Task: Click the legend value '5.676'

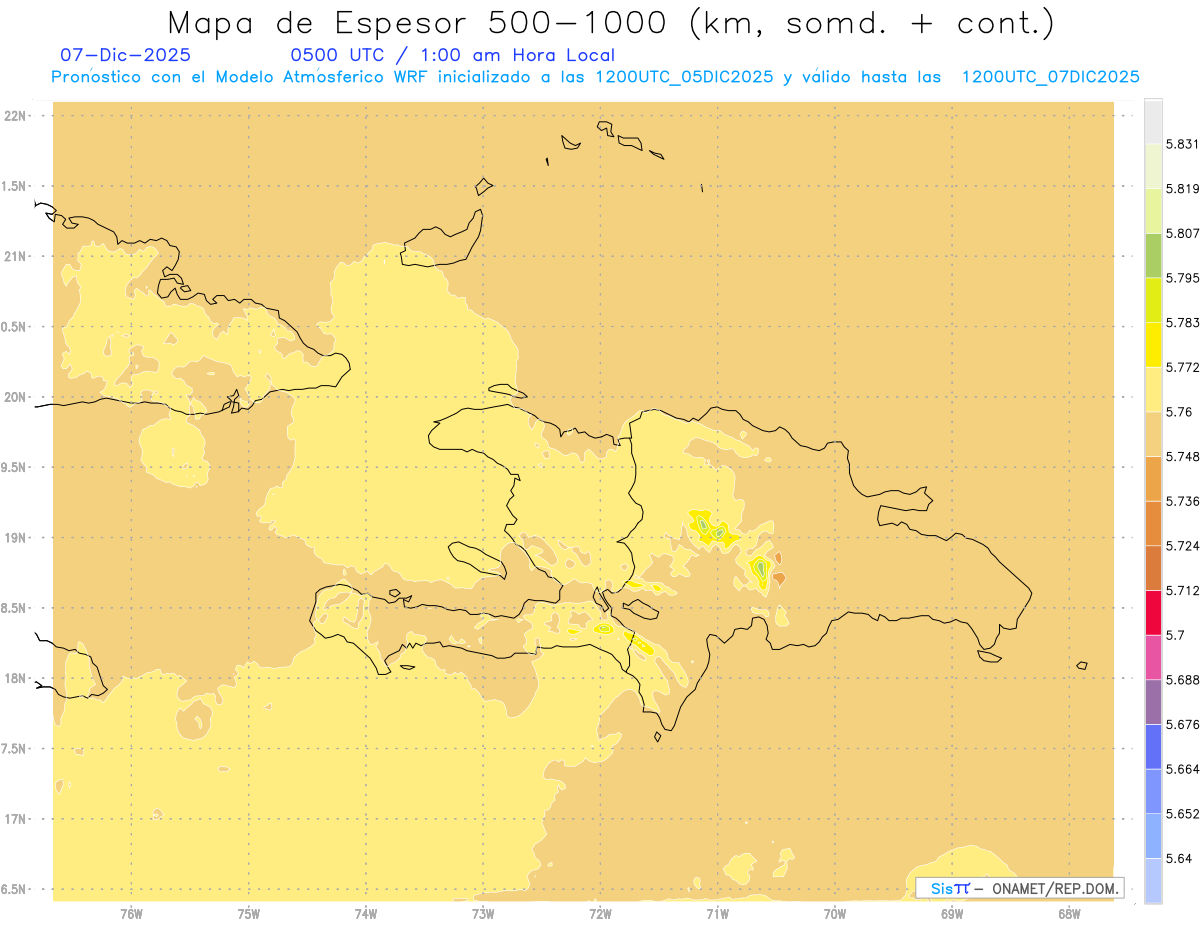Action: point(1183,724)
